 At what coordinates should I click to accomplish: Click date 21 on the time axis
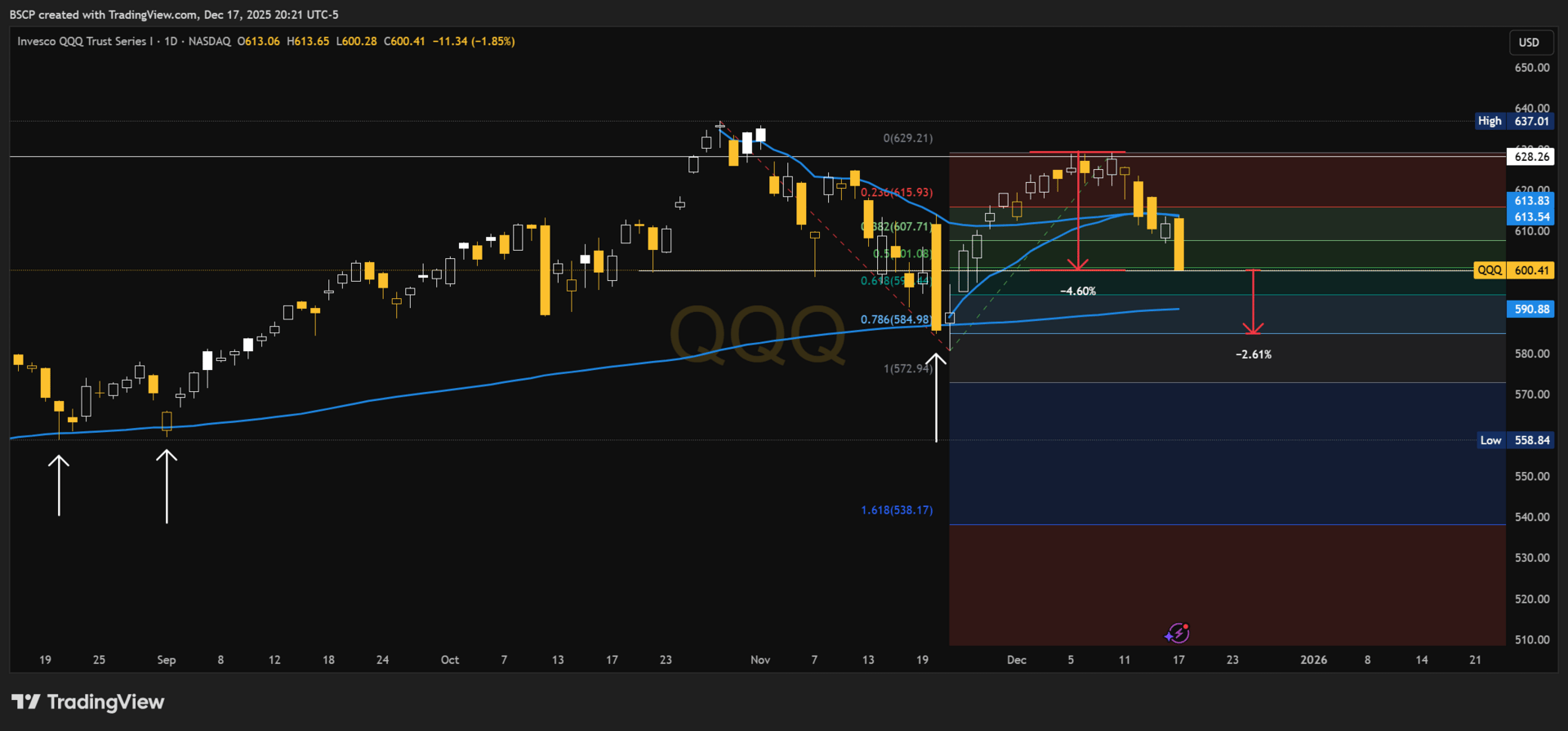pyautogui.click(x=1475, y=660)
